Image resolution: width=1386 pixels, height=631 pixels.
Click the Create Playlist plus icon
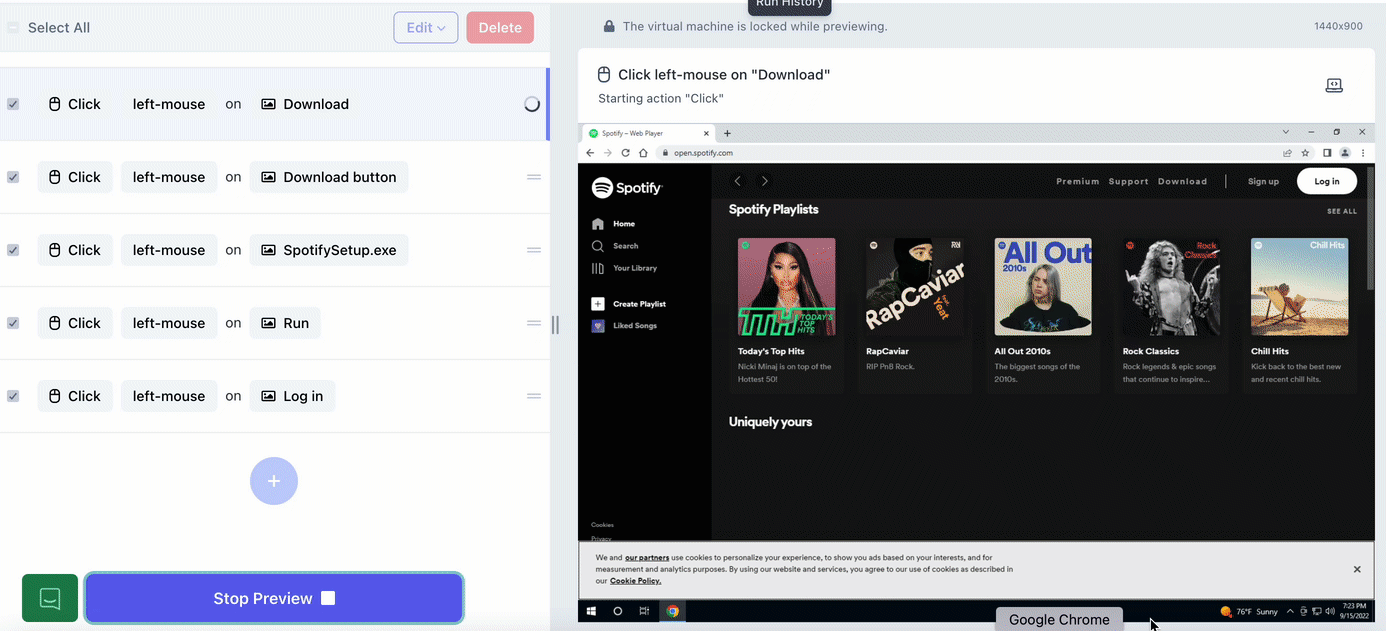tap(598, 304)
